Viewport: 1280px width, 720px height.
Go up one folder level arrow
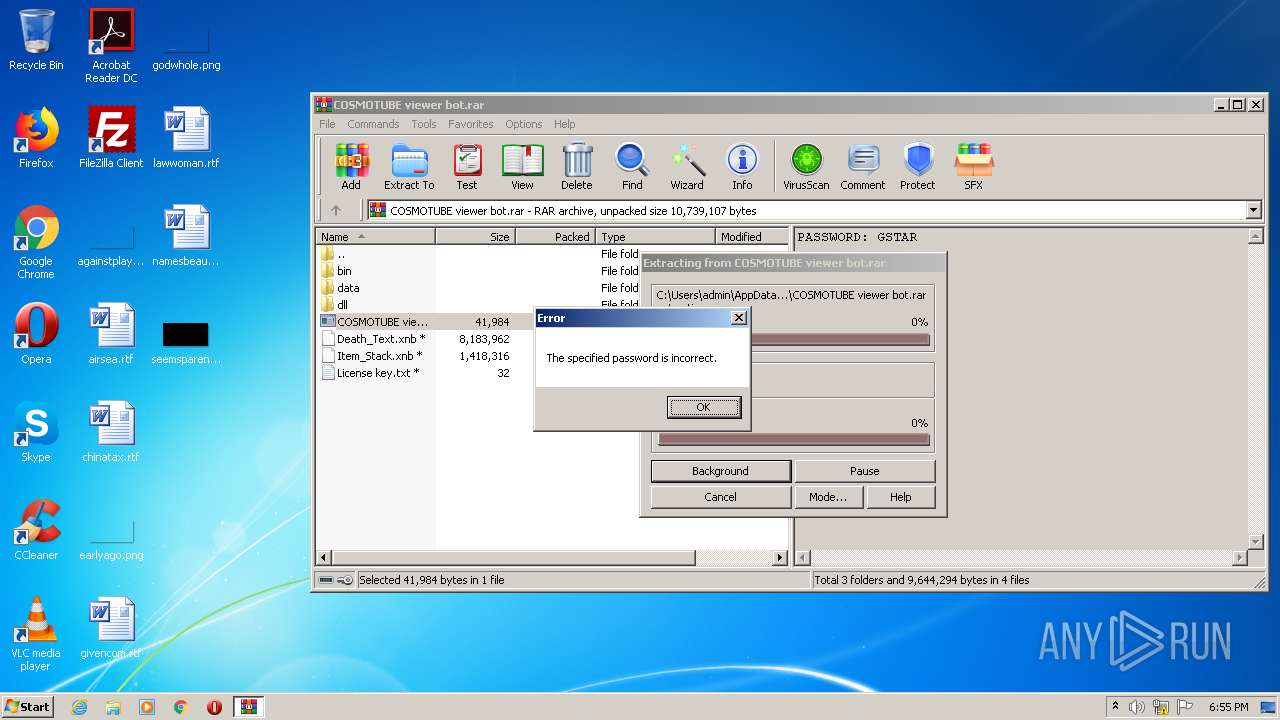[x=336, y=210]
